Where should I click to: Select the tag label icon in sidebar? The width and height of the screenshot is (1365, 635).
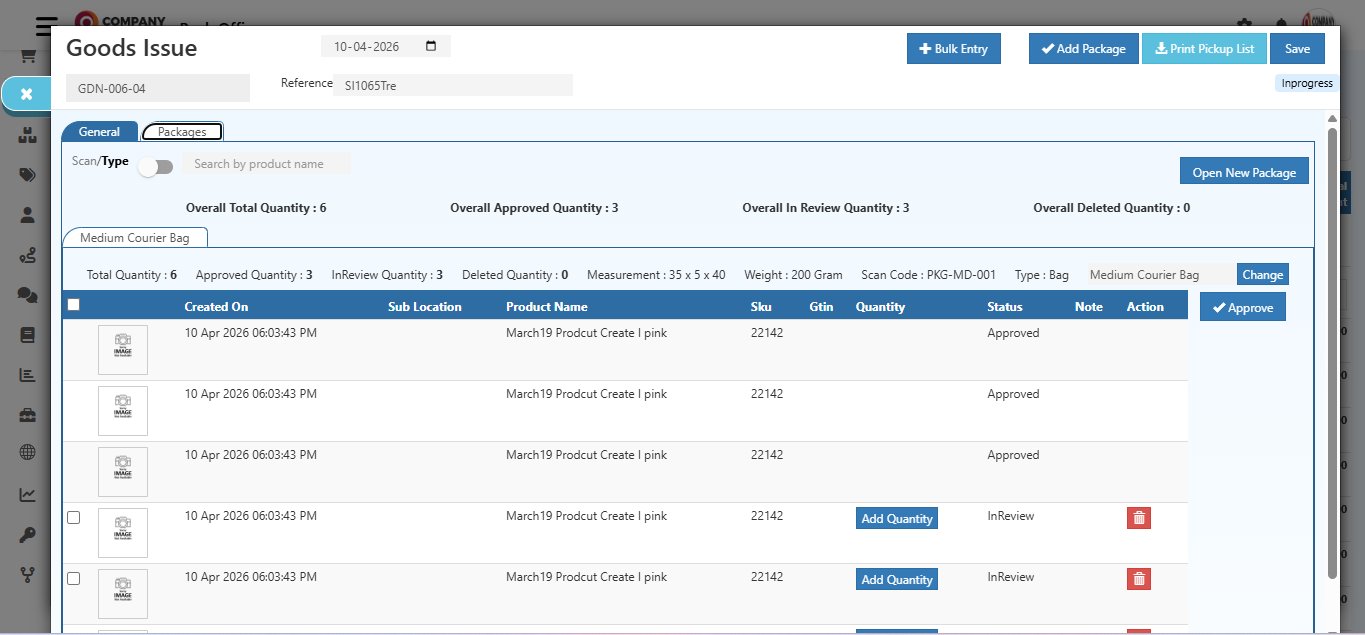pyautogui.click(x=27, y=175)
